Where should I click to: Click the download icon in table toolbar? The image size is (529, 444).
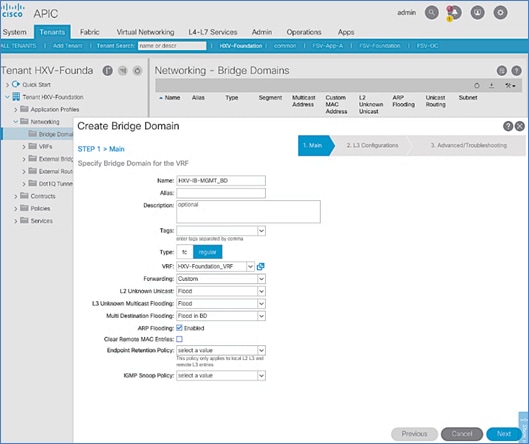(x=492, y=86)
